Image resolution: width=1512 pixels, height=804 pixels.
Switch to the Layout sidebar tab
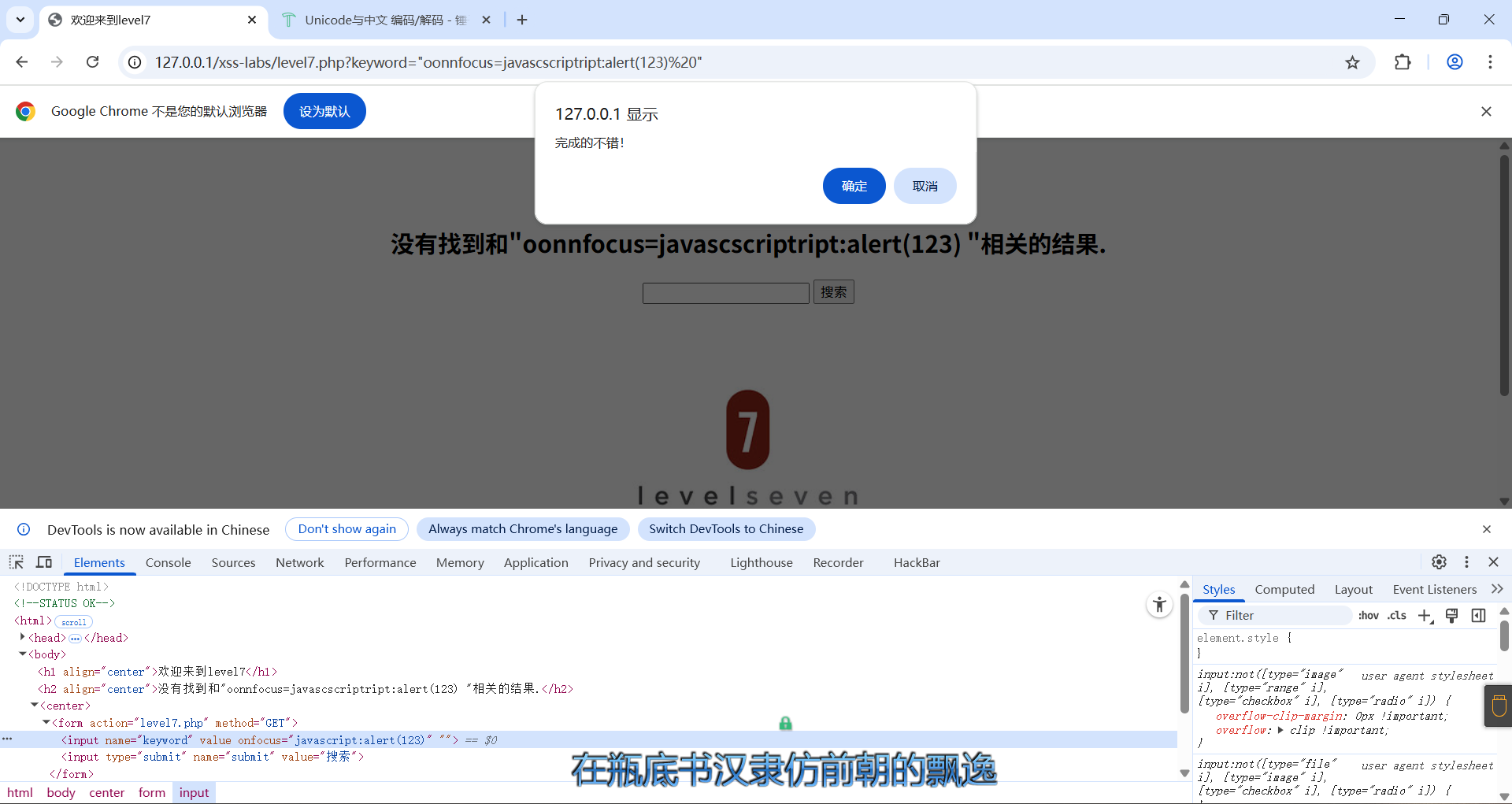click(1354, 589)
